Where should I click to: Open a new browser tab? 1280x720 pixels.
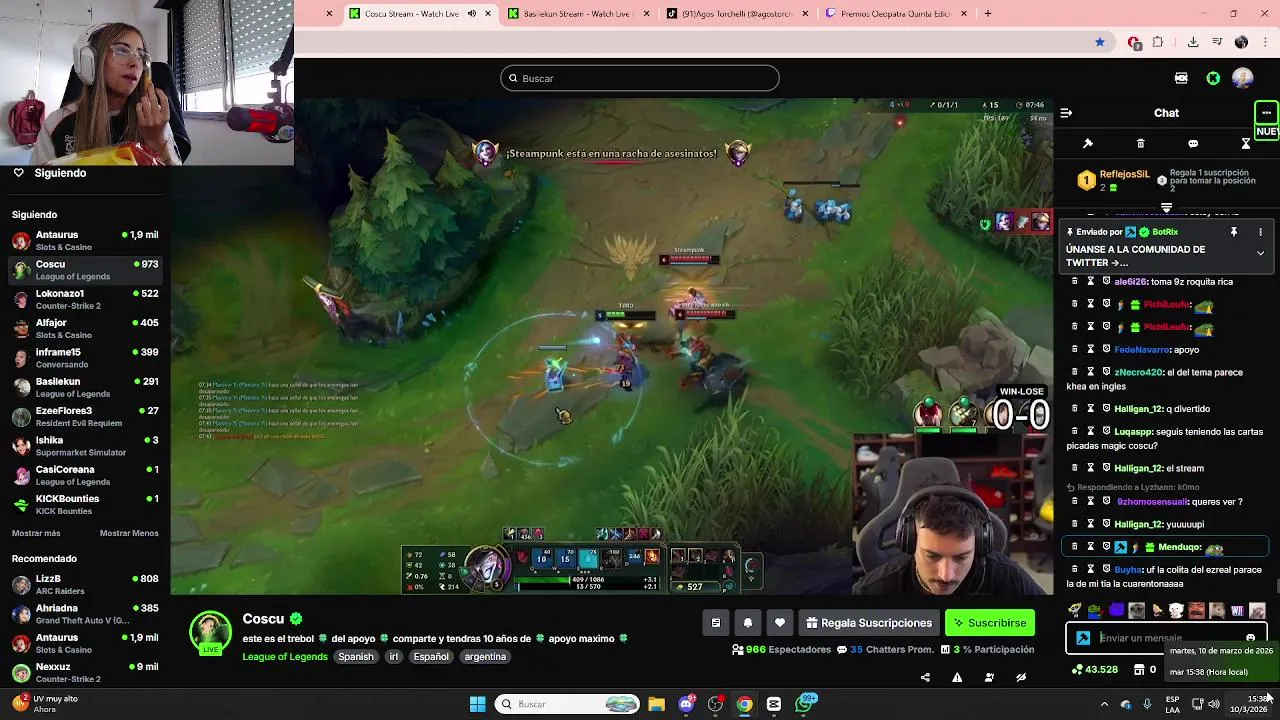click(988, 14)
